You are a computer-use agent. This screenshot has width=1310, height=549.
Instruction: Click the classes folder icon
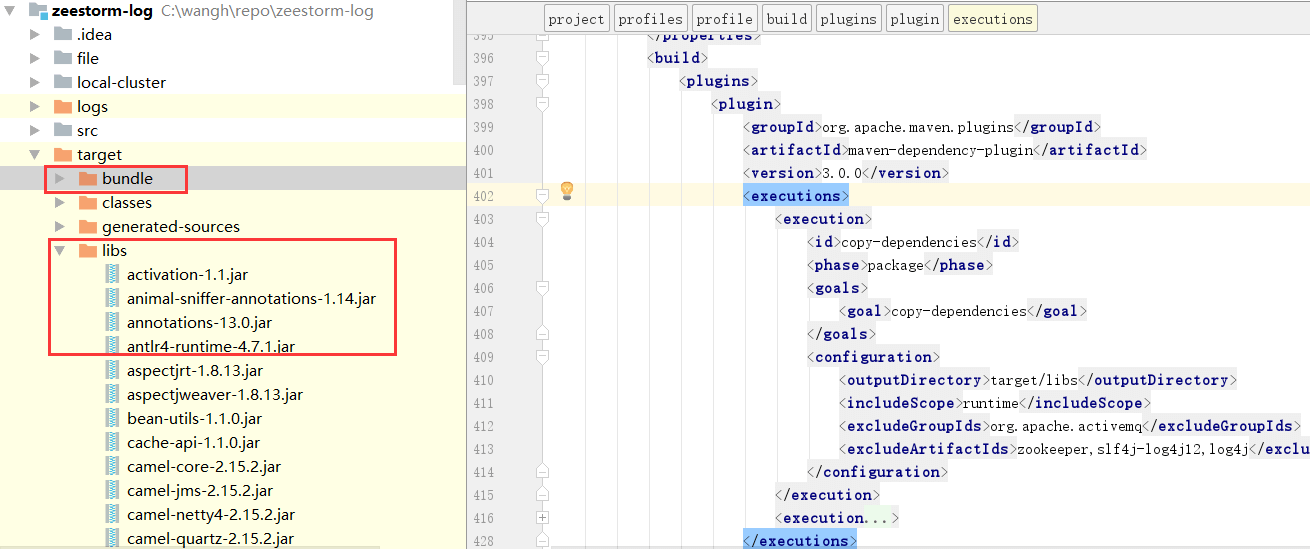[x=88, y=202]
